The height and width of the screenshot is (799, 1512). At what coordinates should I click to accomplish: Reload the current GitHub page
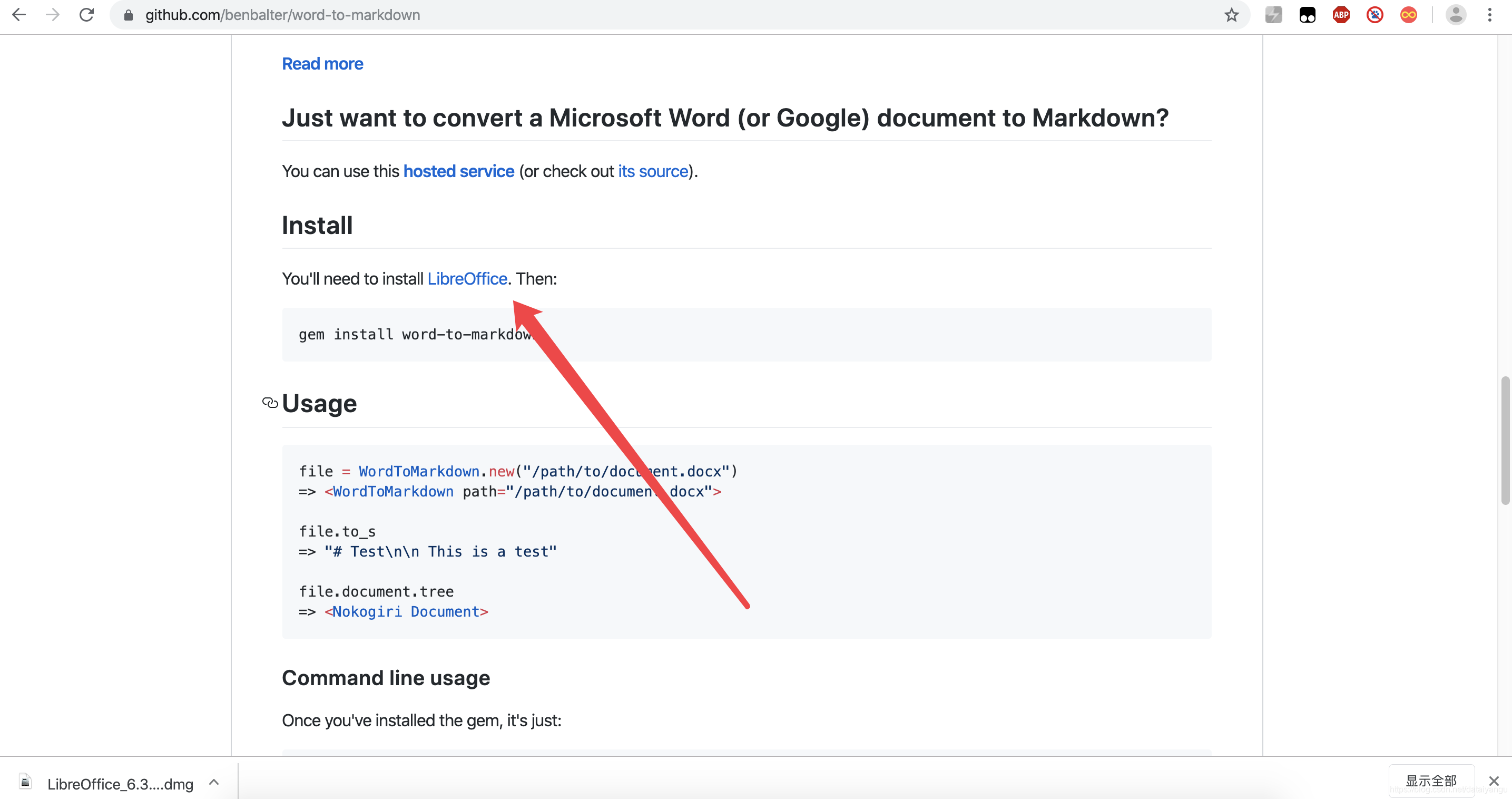[87, 15]
